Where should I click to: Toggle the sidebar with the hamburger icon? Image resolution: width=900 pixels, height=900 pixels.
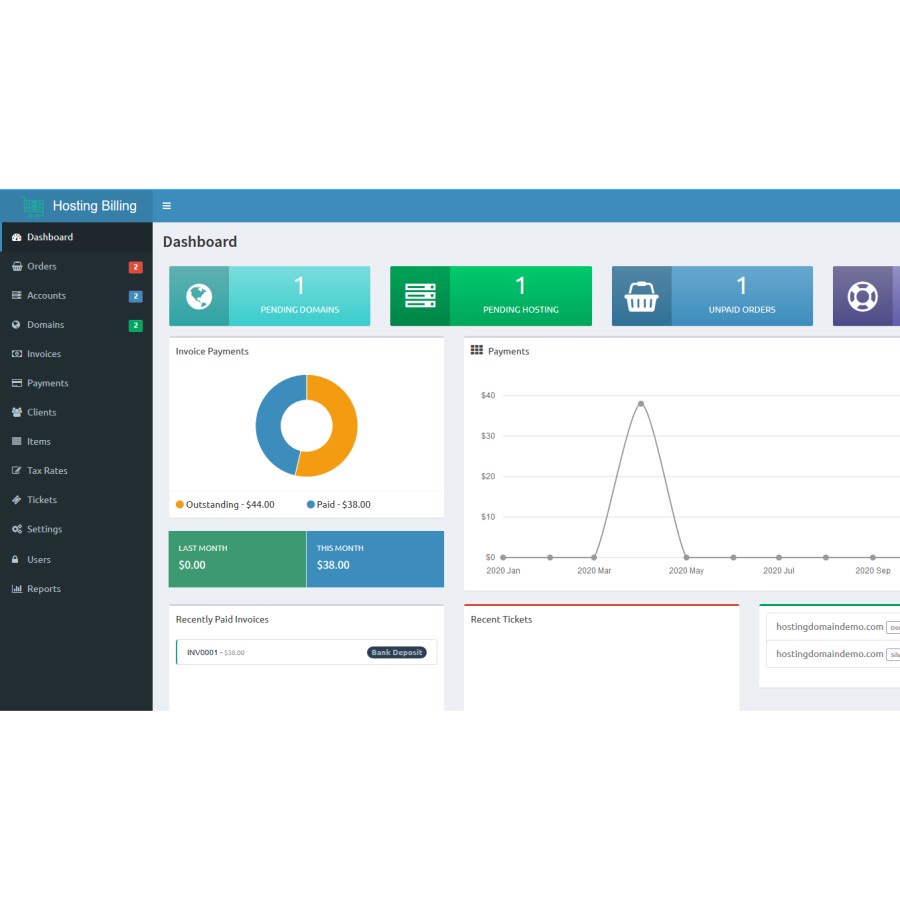click(x=167, y=205)
